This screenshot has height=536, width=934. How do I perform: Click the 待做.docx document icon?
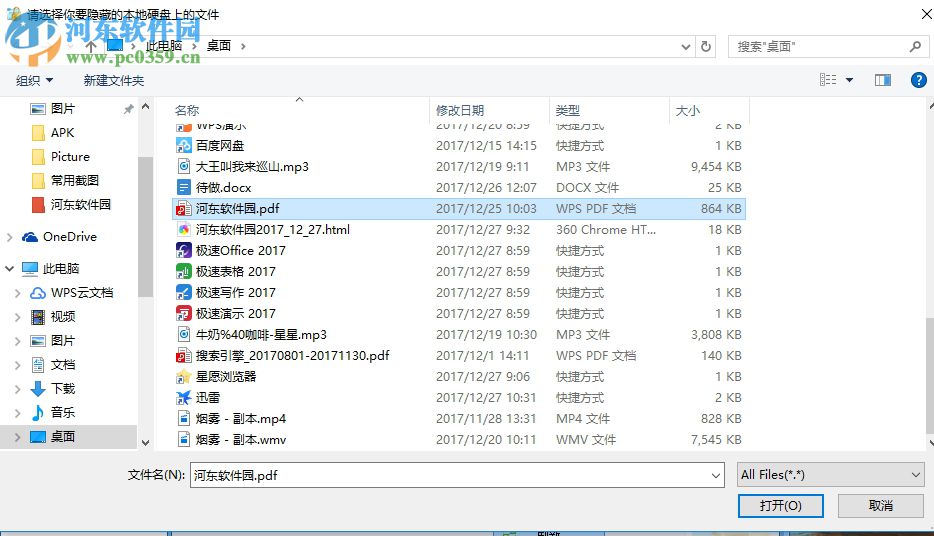(x=183, y=187)
